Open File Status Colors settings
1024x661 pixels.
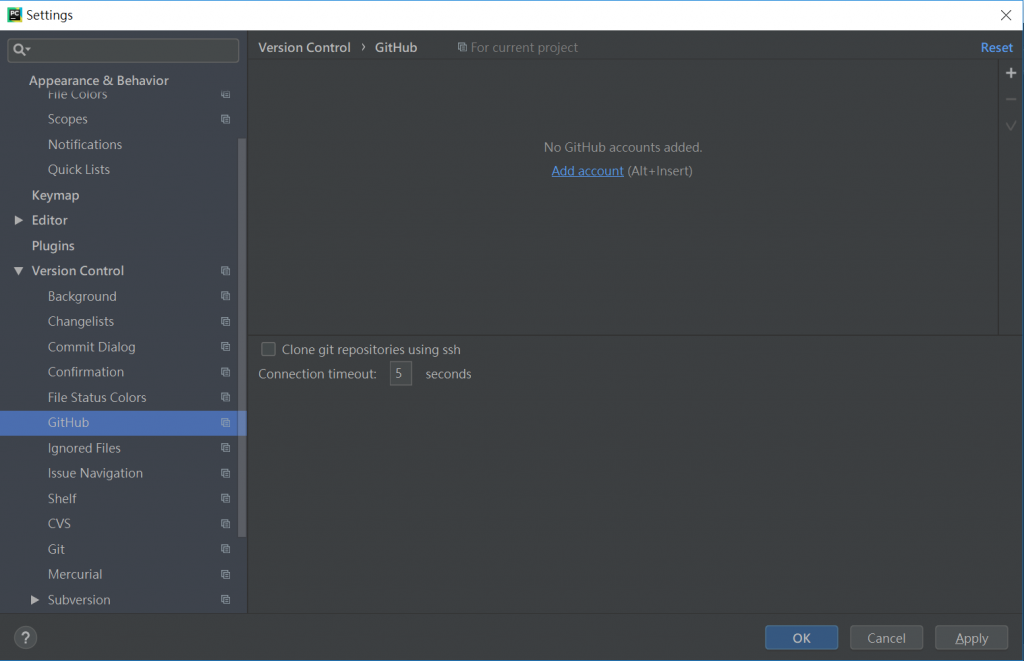97,397
